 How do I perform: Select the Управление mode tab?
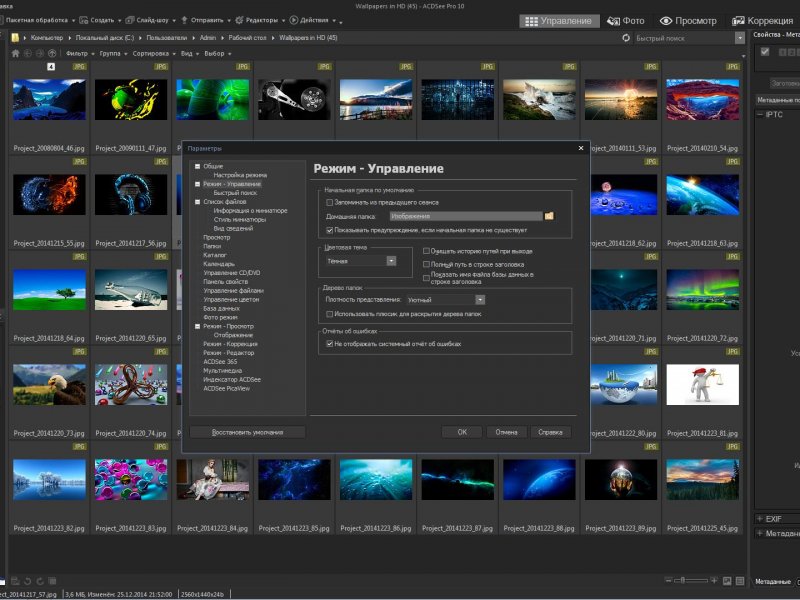(559, 21)
